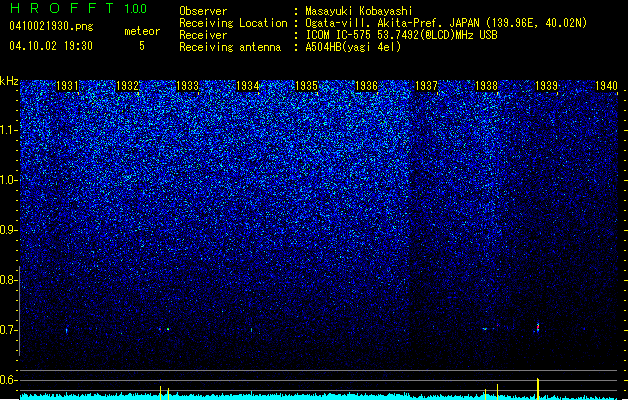The height and width of the screenshot is (400, 629).
Task: Click the 0.7 kHz axis label
Action: pyautogui.click(x=8, y=330)
